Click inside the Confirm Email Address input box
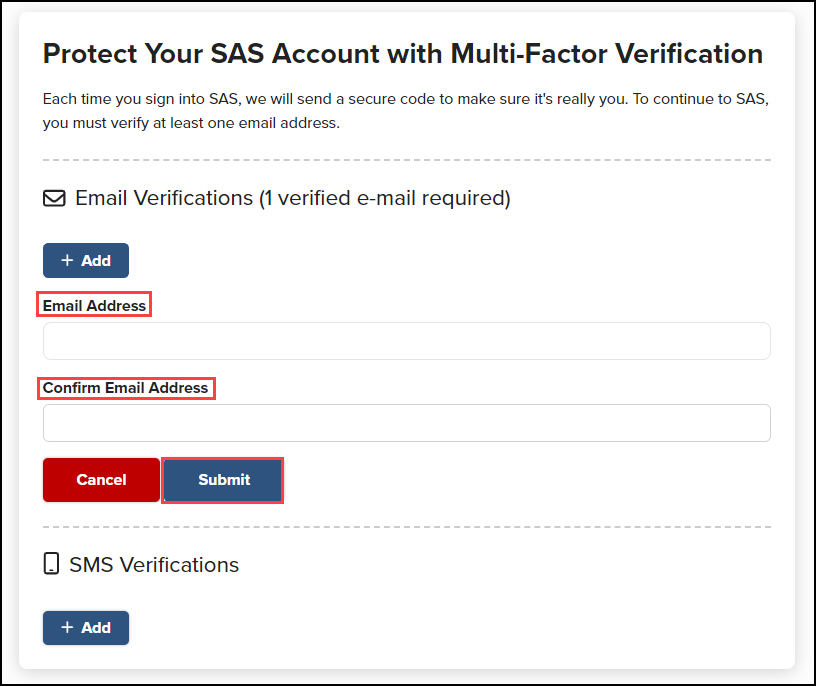This screenshot has width=816, height=686. pos(406,423)
